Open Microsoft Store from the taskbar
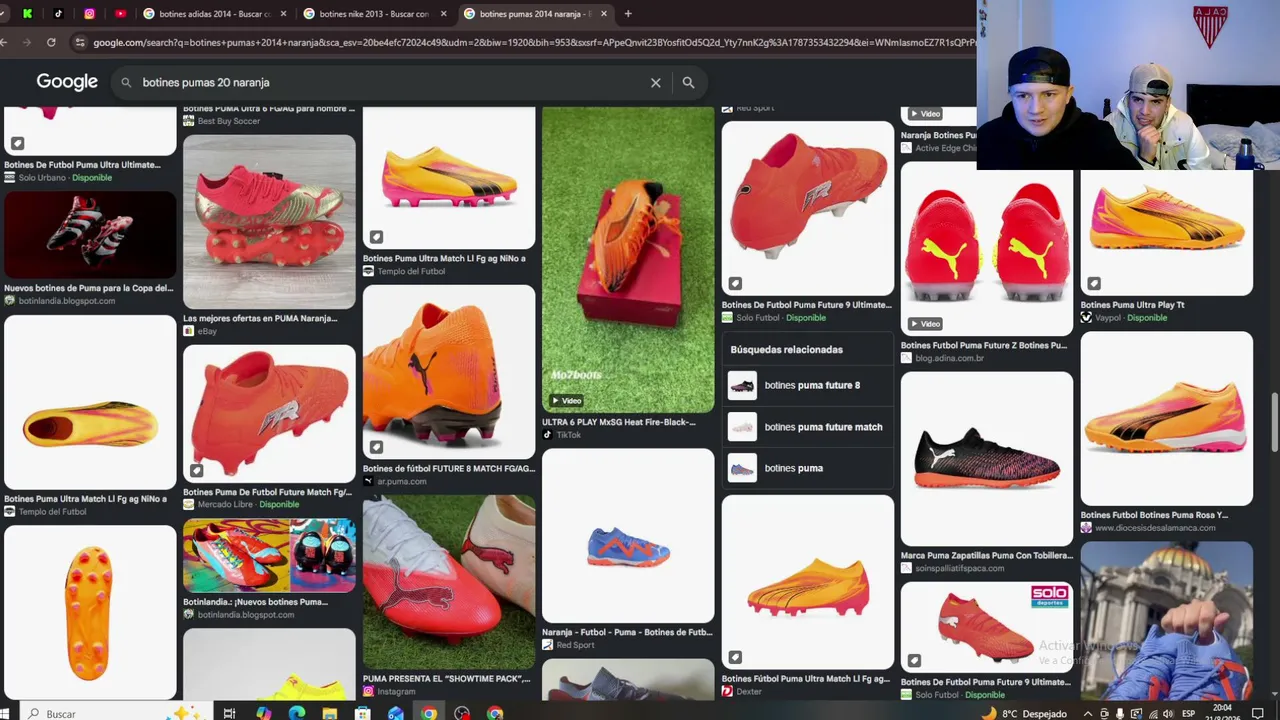Image resolution: width=1280 pixels, height=720 pixels. (363, 713)
